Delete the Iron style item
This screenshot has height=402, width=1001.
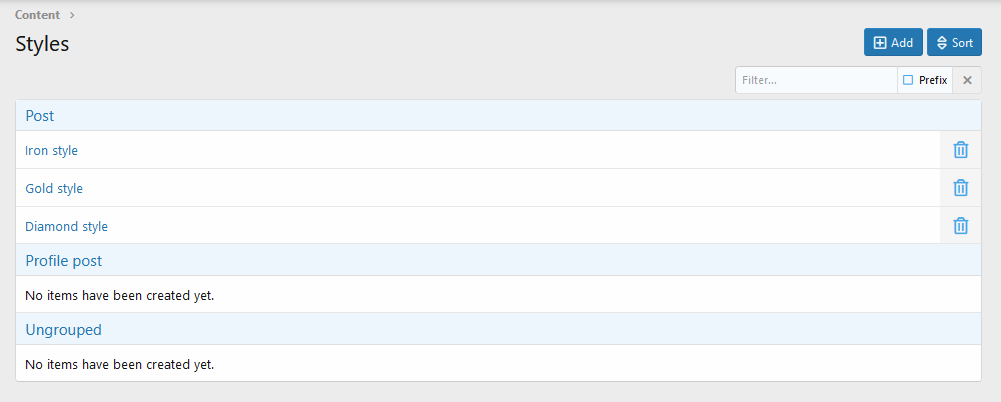point(960,150)
